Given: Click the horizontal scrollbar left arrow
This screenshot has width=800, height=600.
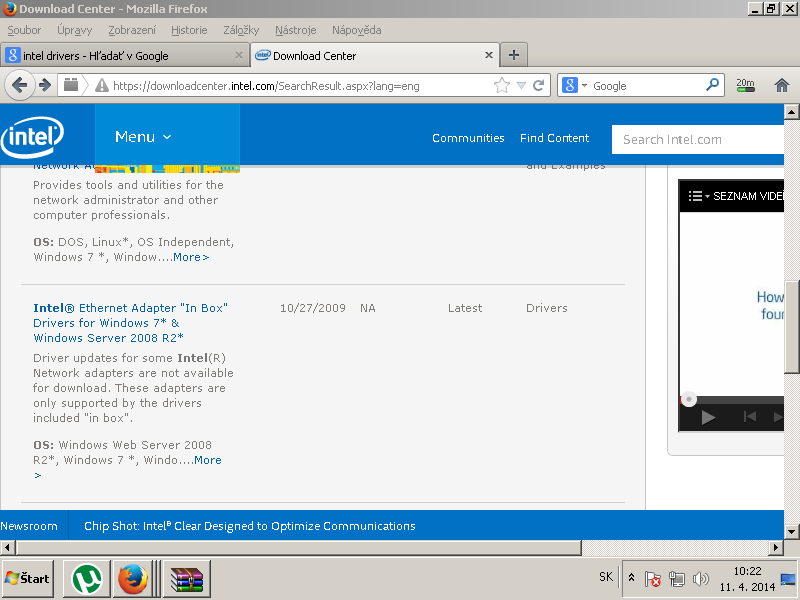Looking at the screenshot, I should (8, 548).
